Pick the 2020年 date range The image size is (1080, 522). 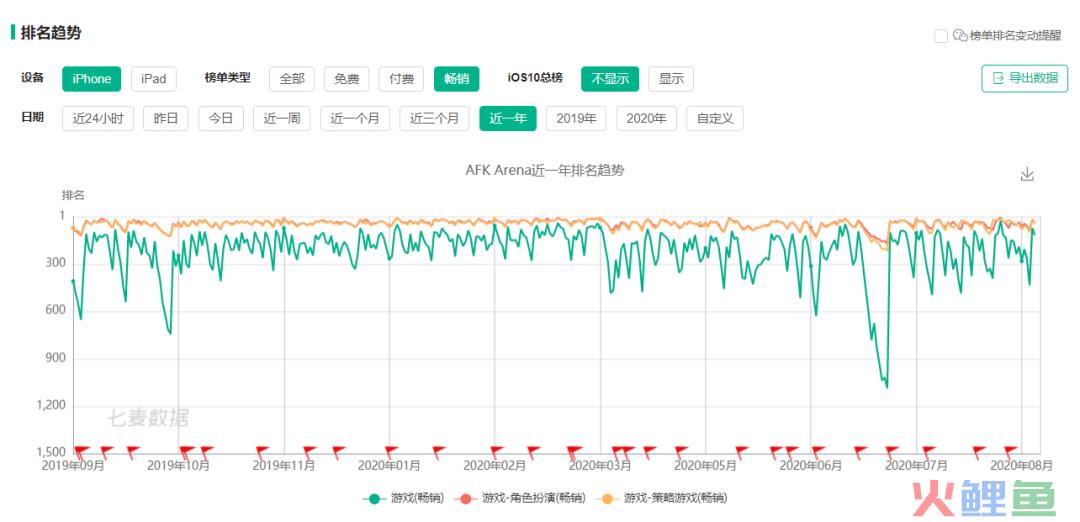pyautogui.click(x=646, y=118)
